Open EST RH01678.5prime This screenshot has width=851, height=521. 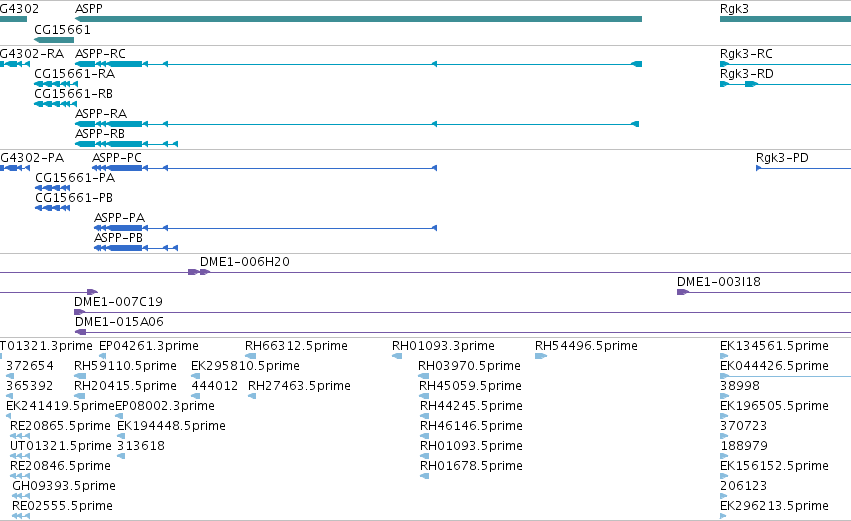[x=472, y=466]
